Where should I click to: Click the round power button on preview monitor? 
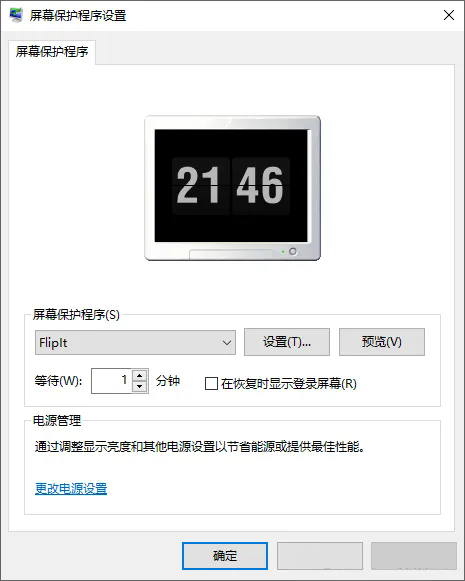pyautogui.click(x=293, y=251)
